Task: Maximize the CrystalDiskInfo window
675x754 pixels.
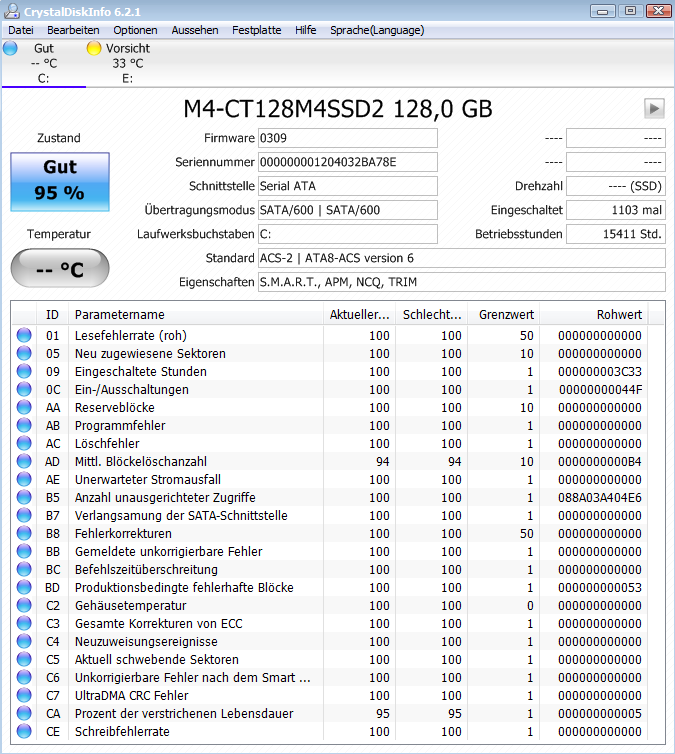Action: tap(631, 11)
